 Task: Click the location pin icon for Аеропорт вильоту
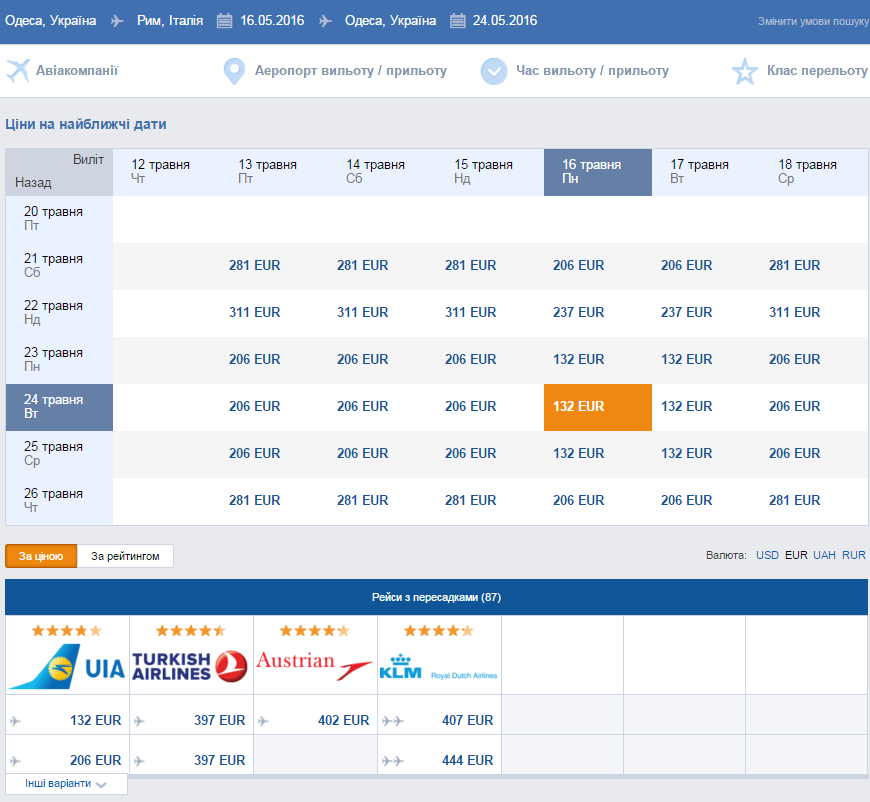point(234,72)
